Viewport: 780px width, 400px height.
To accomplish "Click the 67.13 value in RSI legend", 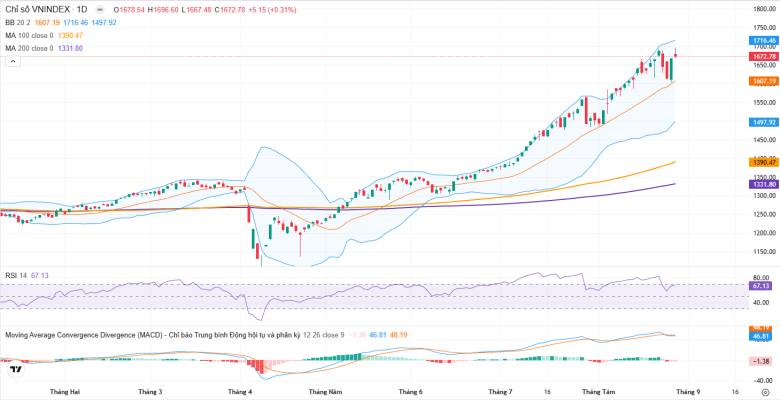I will [x=39, y=275].
